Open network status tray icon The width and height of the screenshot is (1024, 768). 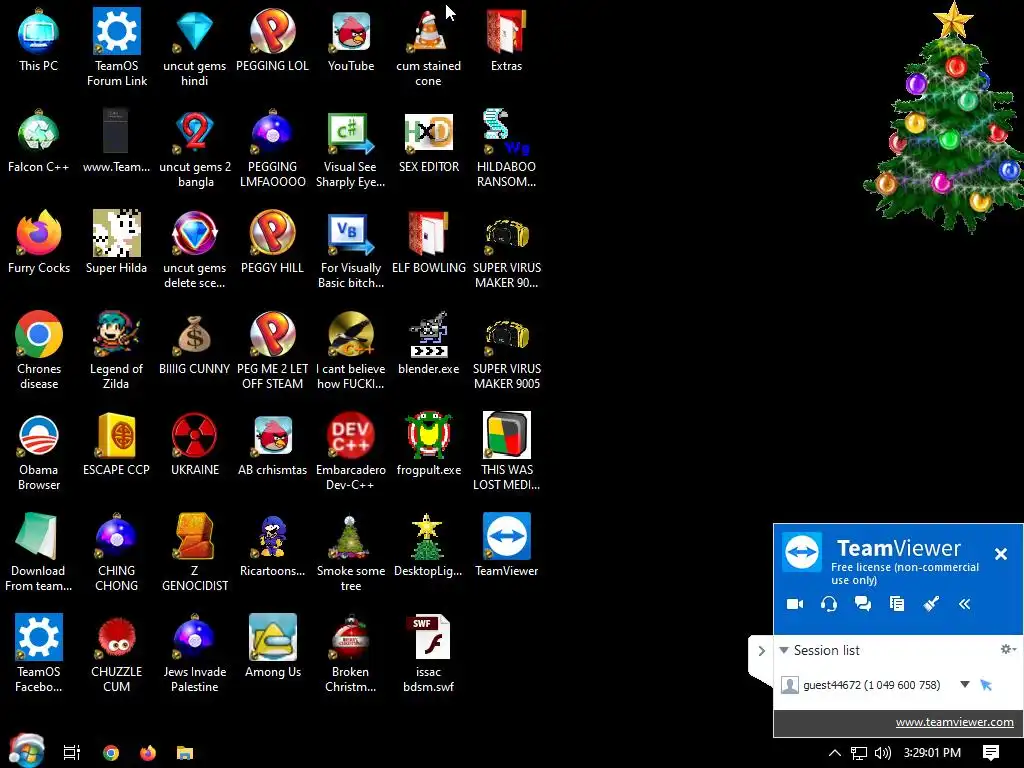859,753
